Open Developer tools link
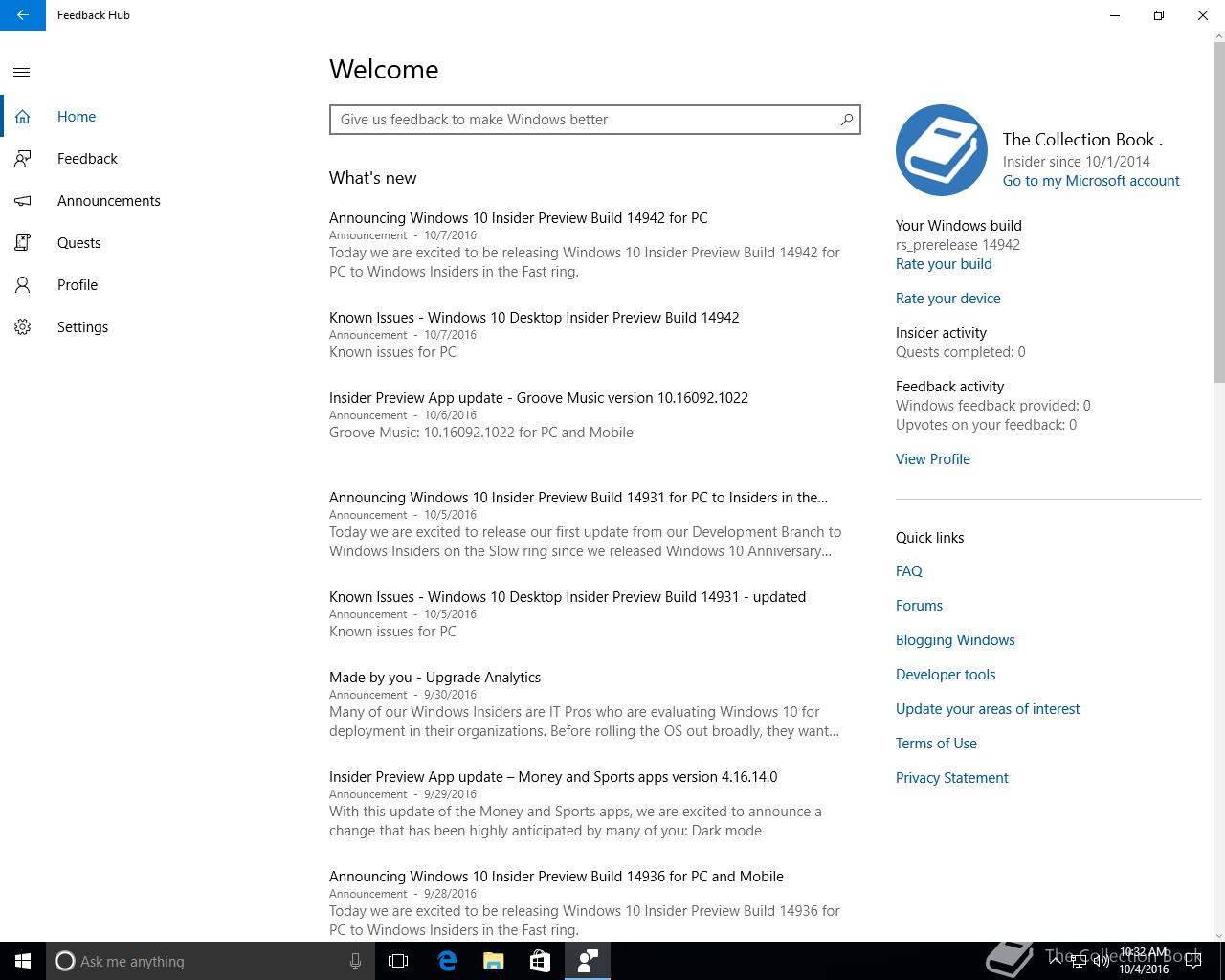 point(946,675)
